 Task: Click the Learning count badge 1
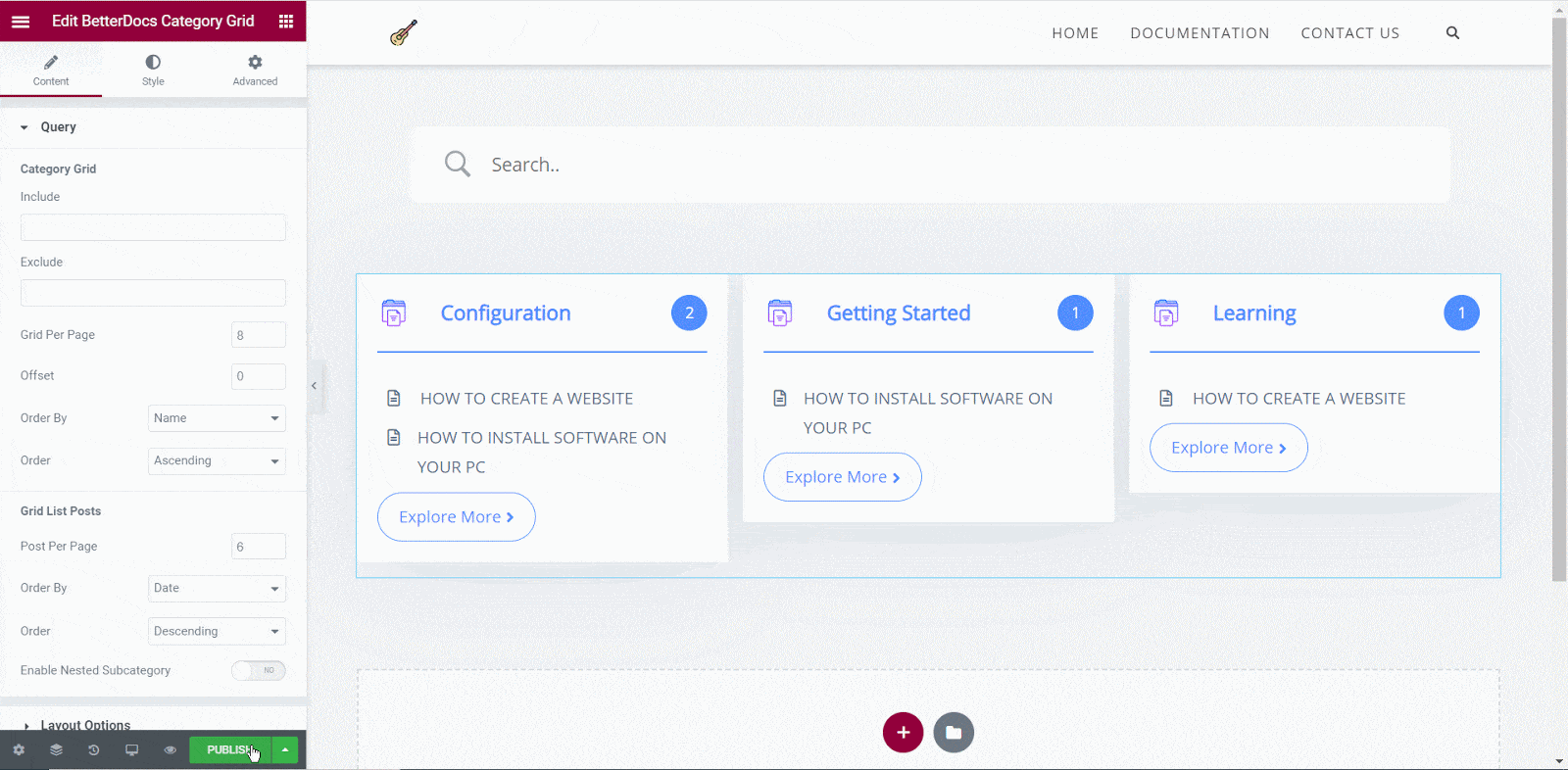(1461, 313)
